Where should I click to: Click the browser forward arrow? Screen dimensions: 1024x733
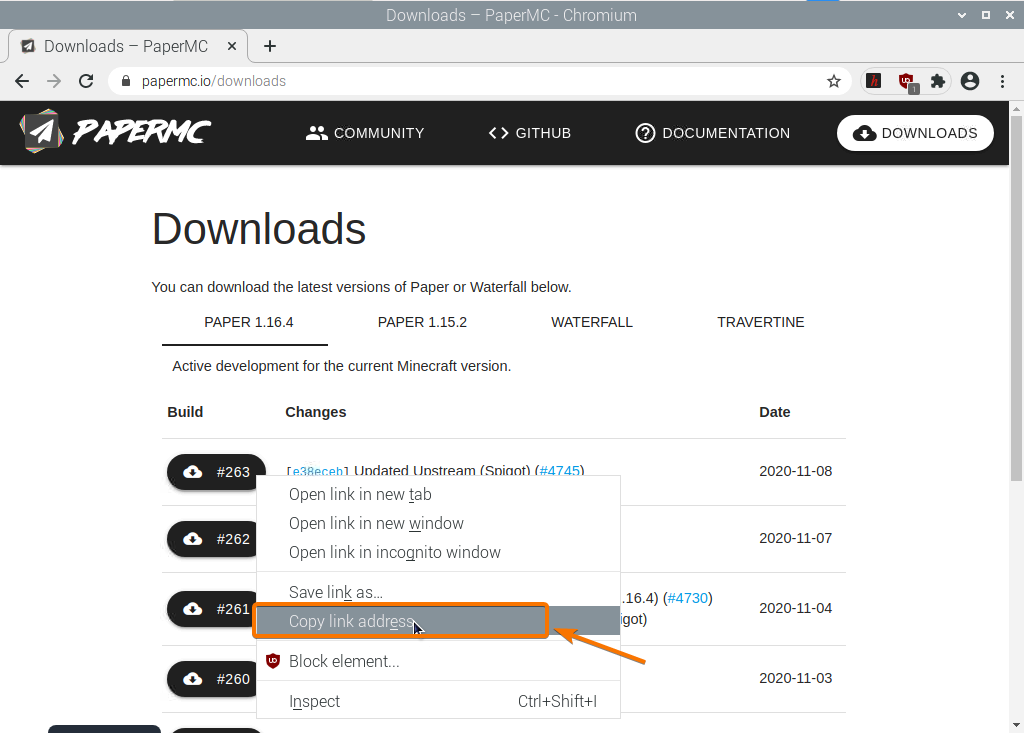(x=54, y=81)
